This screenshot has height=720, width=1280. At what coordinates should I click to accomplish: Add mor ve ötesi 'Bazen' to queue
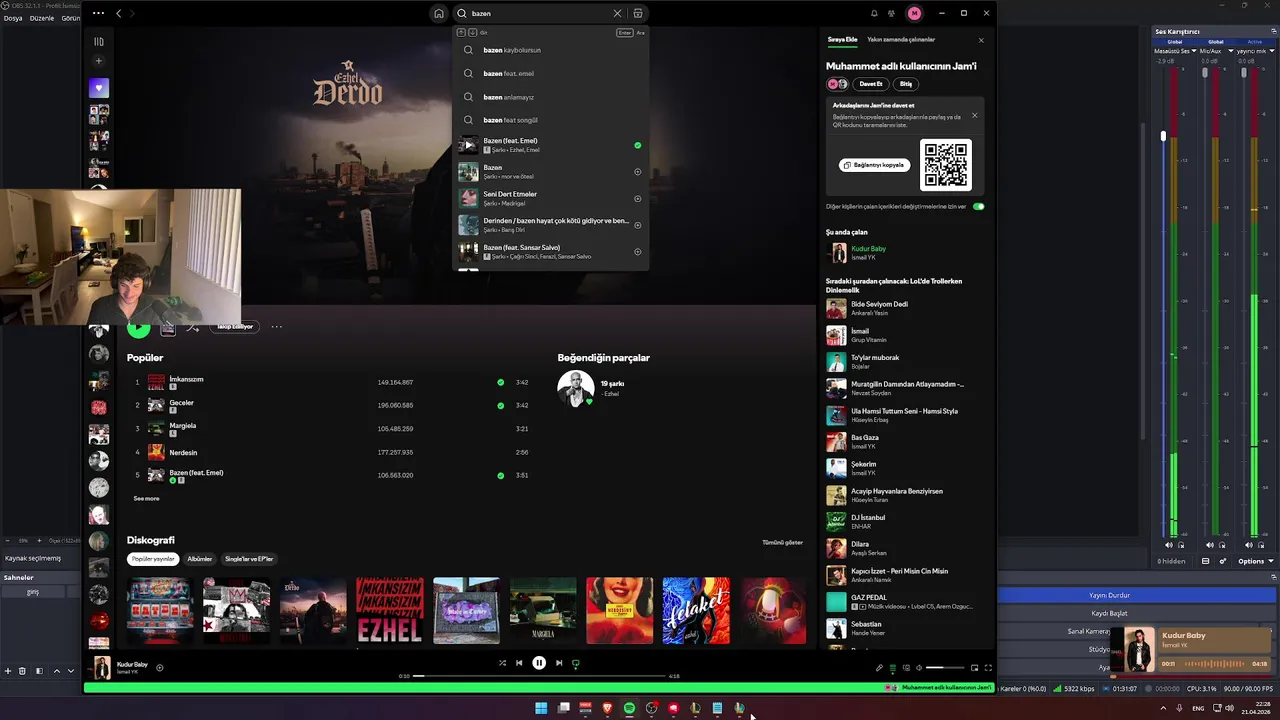tap(637, 172)
